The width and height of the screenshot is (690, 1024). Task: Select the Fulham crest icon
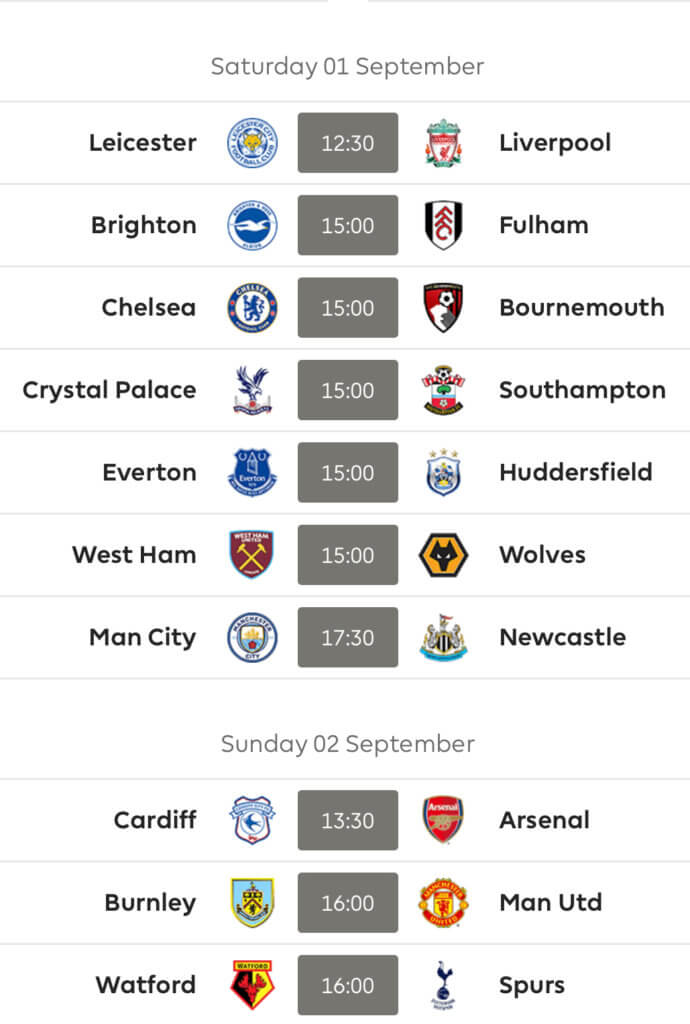click(443, 225)
